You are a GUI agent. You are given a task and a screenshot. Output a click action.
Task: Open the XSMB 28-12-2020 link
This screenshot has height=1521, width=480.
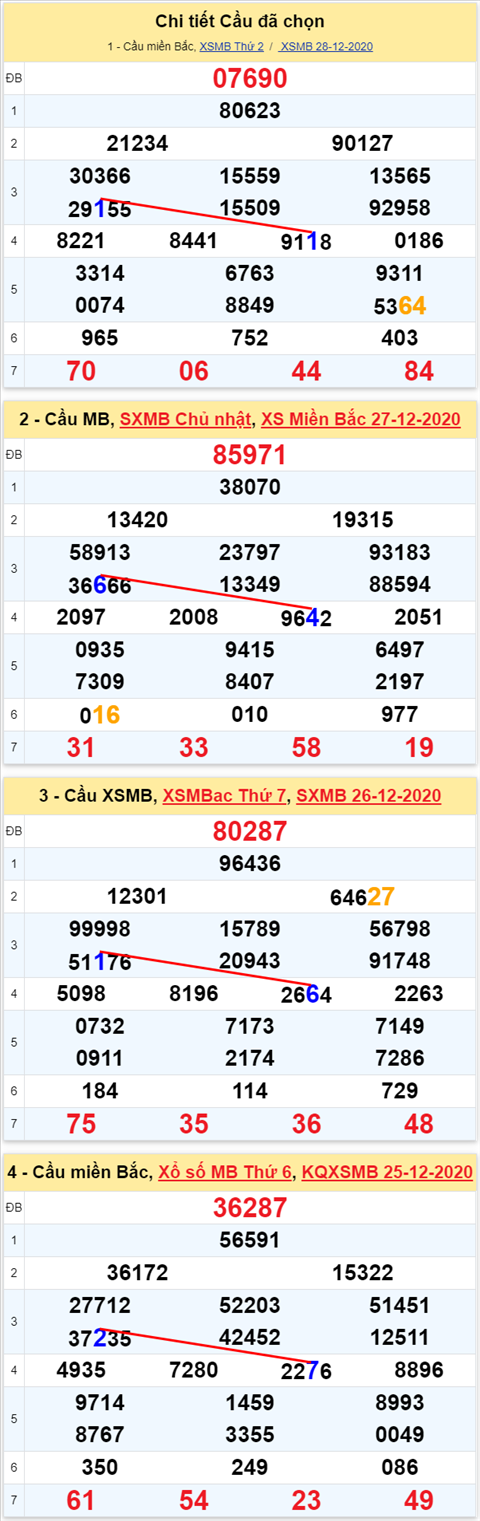[x=326, y=47]
